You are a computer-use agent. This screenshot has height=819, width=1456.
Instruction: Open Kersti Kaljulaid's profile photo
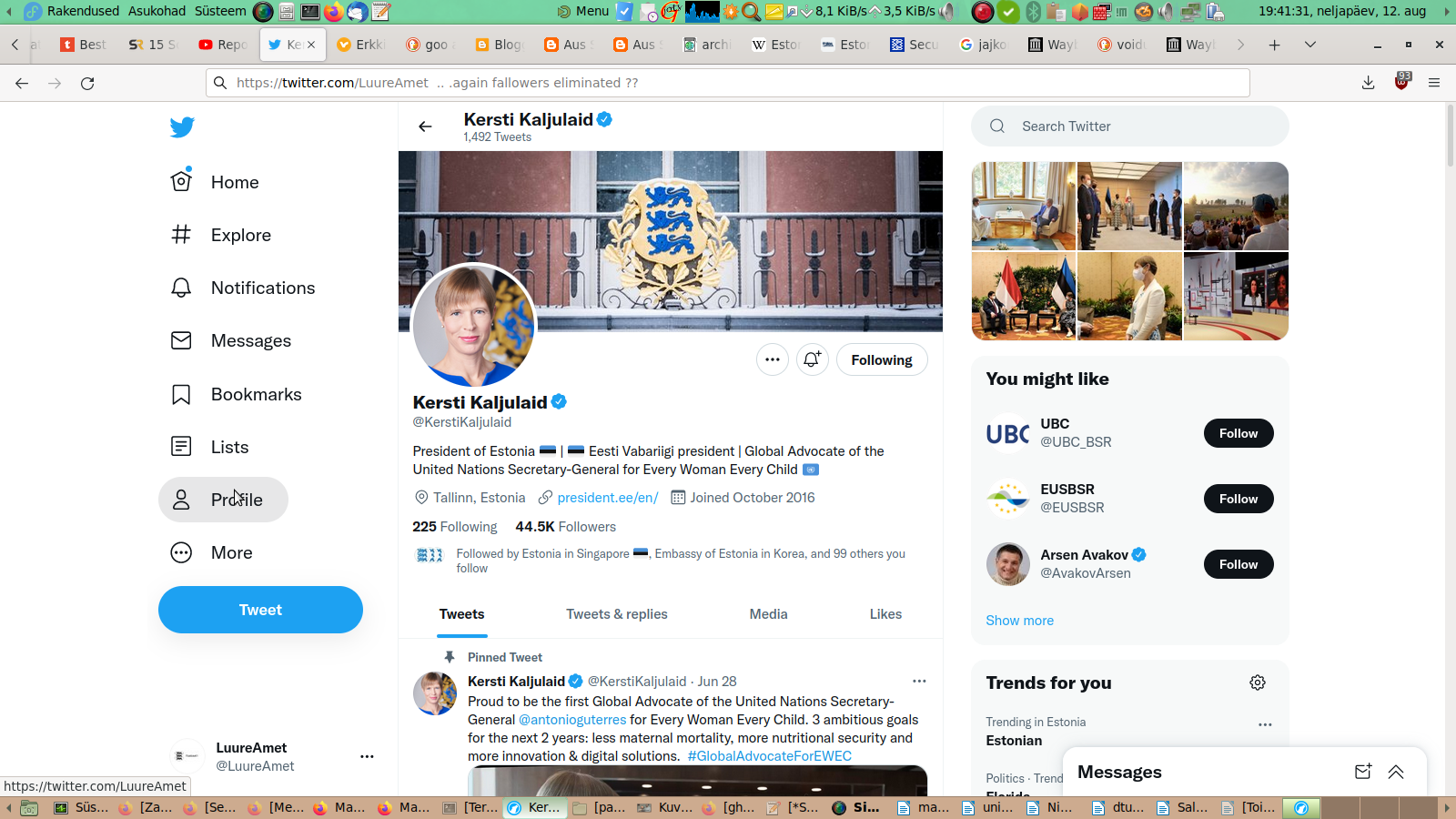click(x=473, y=325)
